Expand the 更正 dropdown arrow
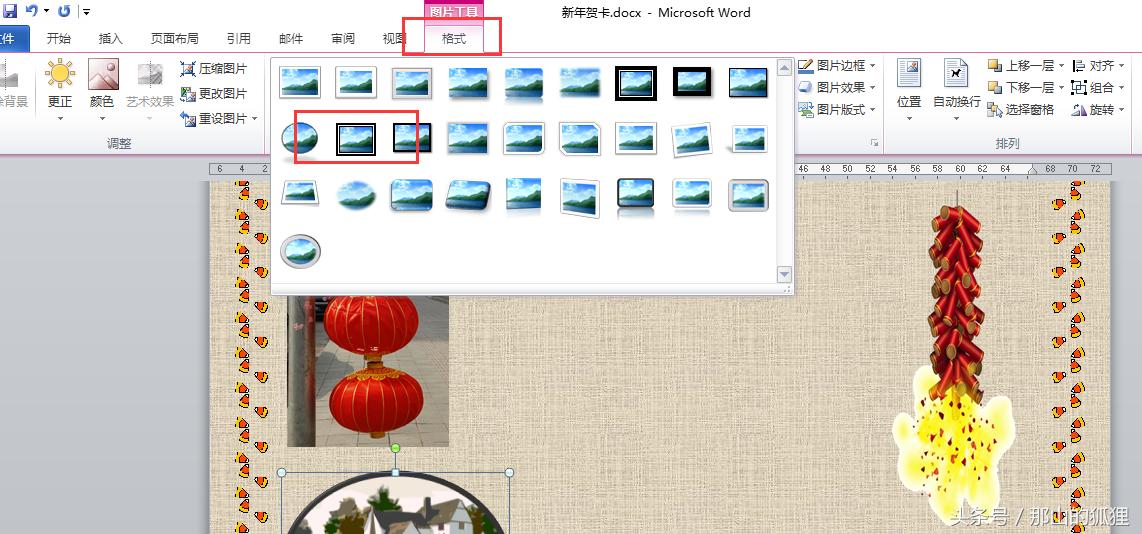 [x=60, y=118]
